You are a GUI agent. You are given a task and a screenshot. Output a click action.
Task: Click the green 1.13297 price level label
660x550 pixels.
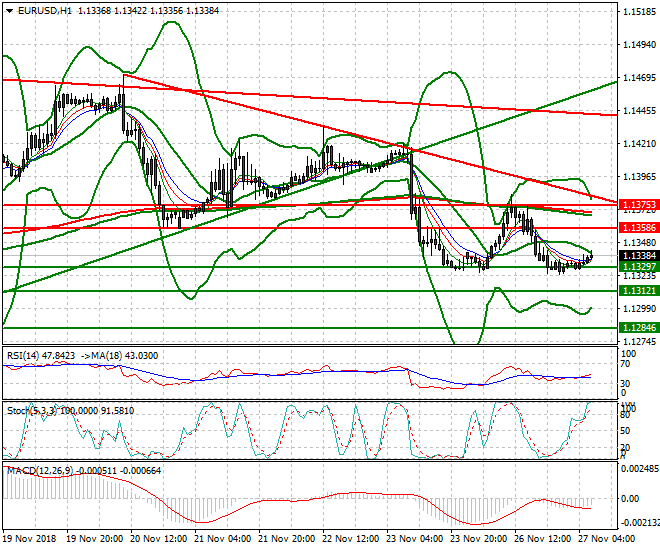coord(639,267)
